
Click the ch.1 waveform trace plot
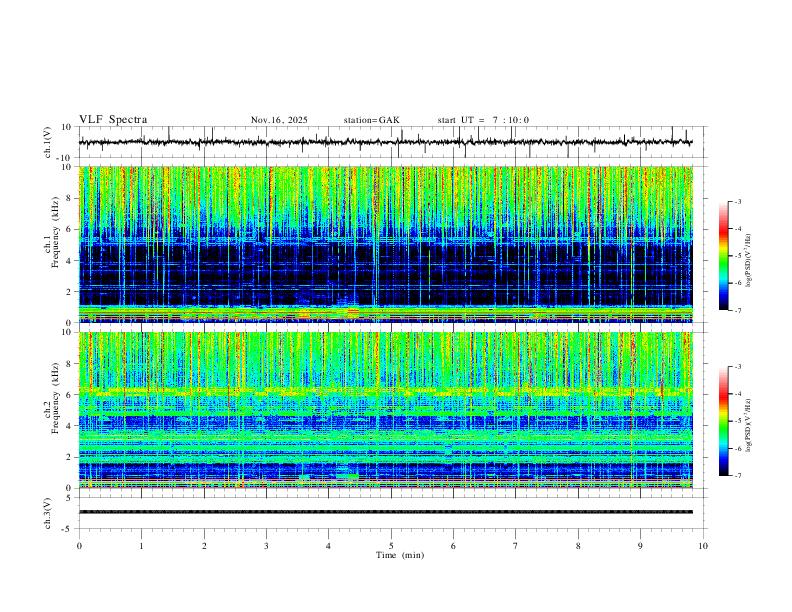point(386,142)
